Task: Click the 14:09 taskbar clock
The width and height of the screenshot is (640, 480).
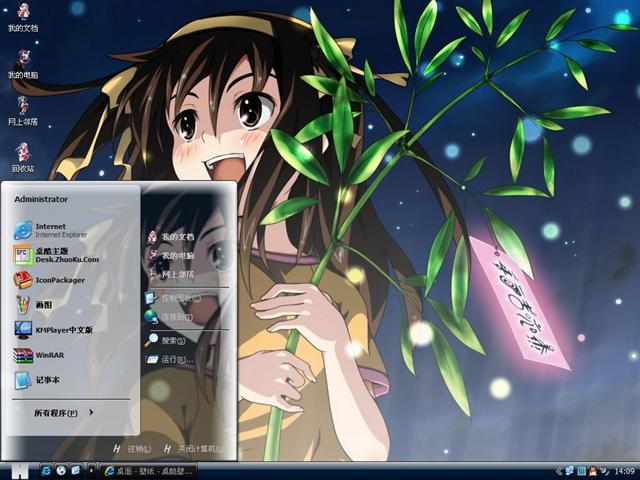Action: [x=624, y=471]
